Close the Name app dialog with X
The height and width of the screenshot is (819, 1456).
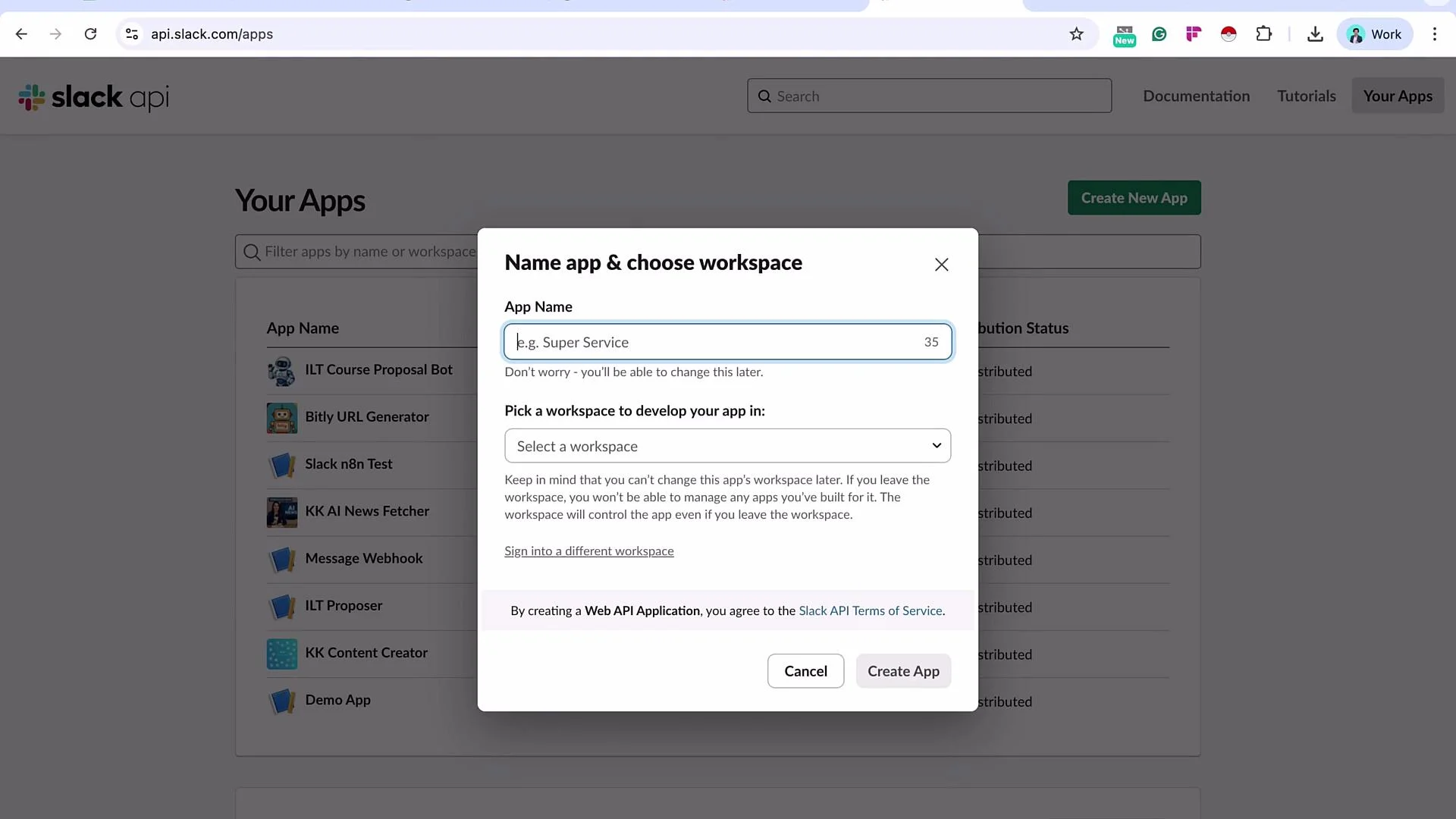click(941, 265)
